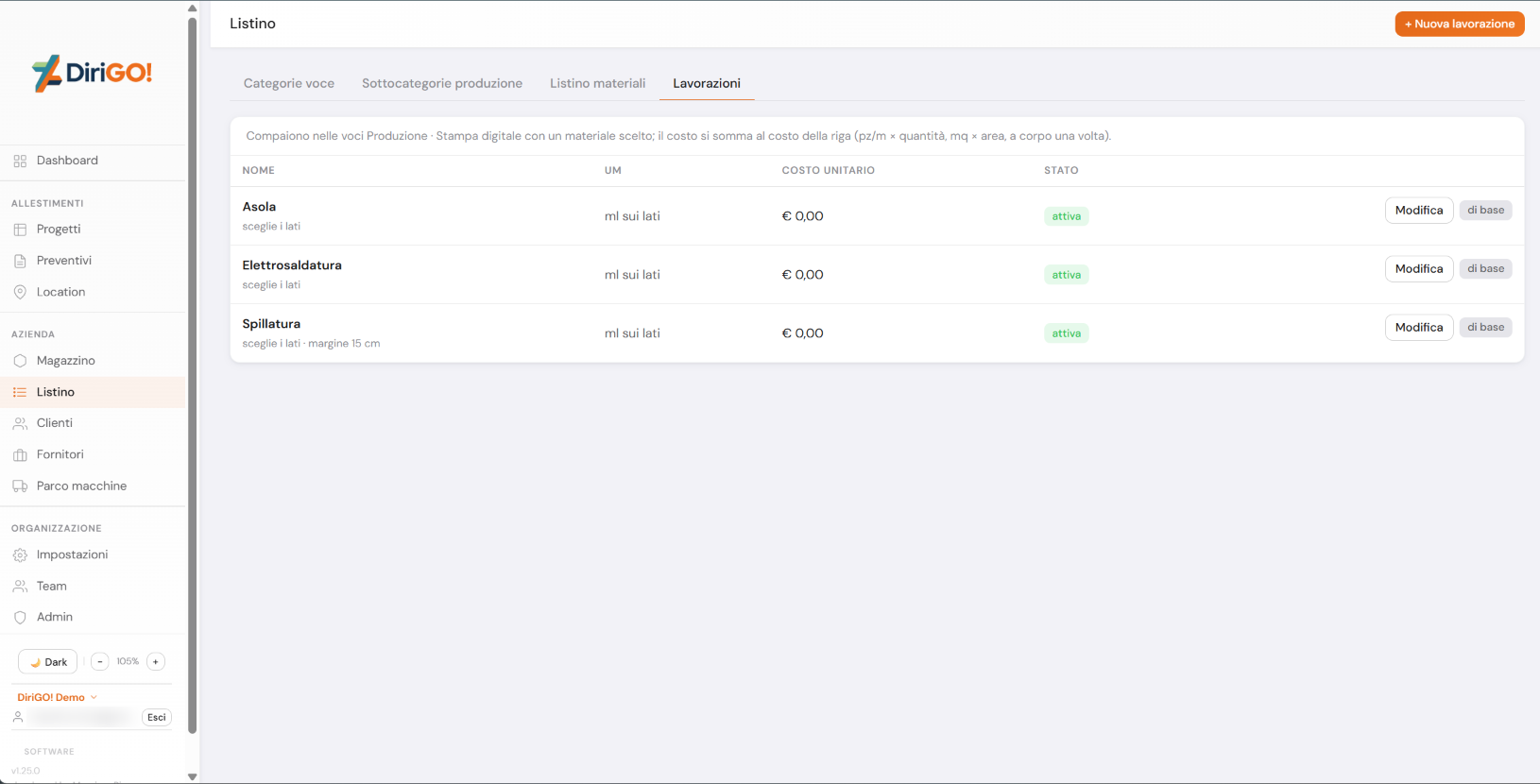Click the DiriGO! logo
This screenshot has height=784, width=1540.
[92, 73]
